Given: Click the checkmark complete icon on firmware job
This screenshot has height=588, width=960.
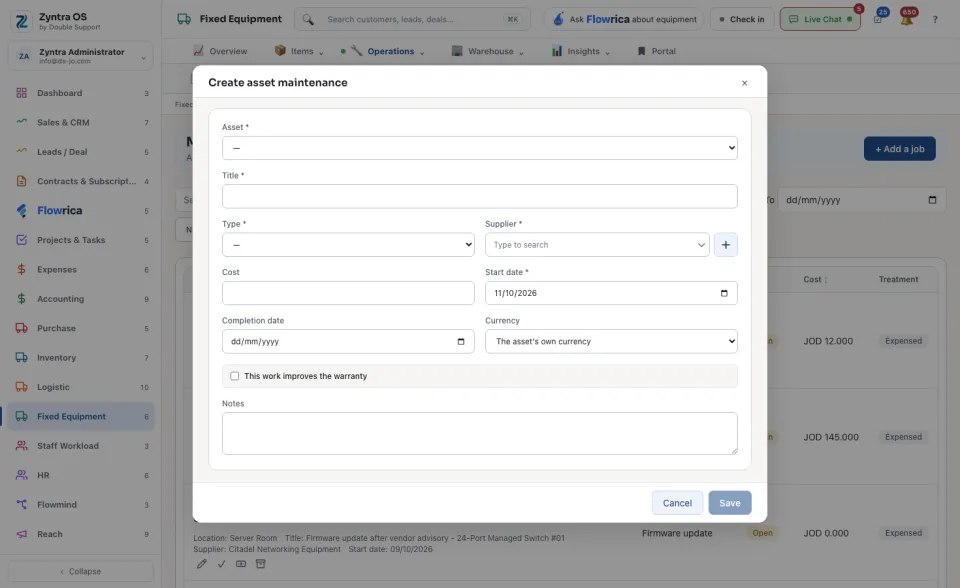Looking at the screenshot, I should pos(222,564).
